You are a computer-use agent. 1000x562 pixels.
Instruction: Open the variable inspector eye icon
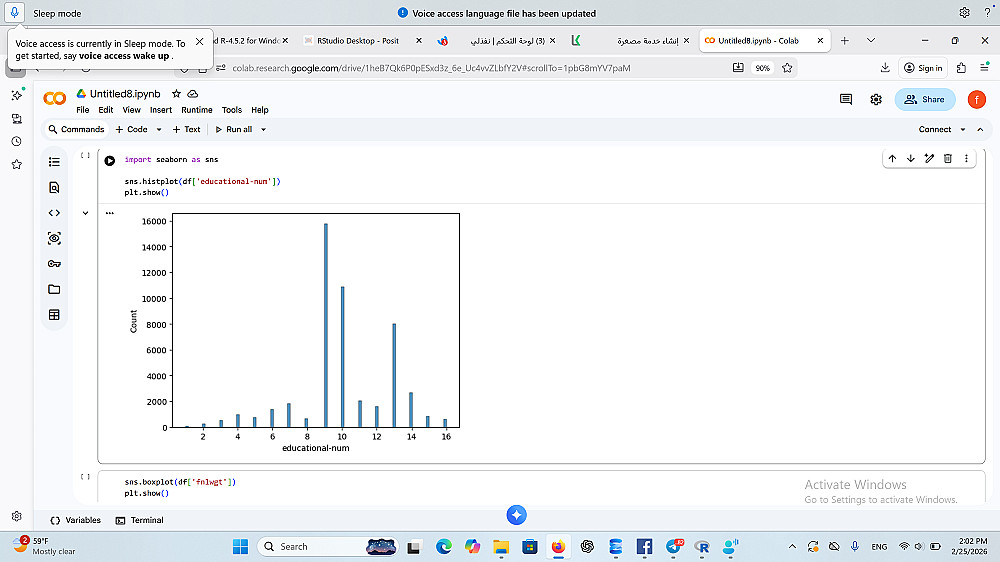pos(54,239)
